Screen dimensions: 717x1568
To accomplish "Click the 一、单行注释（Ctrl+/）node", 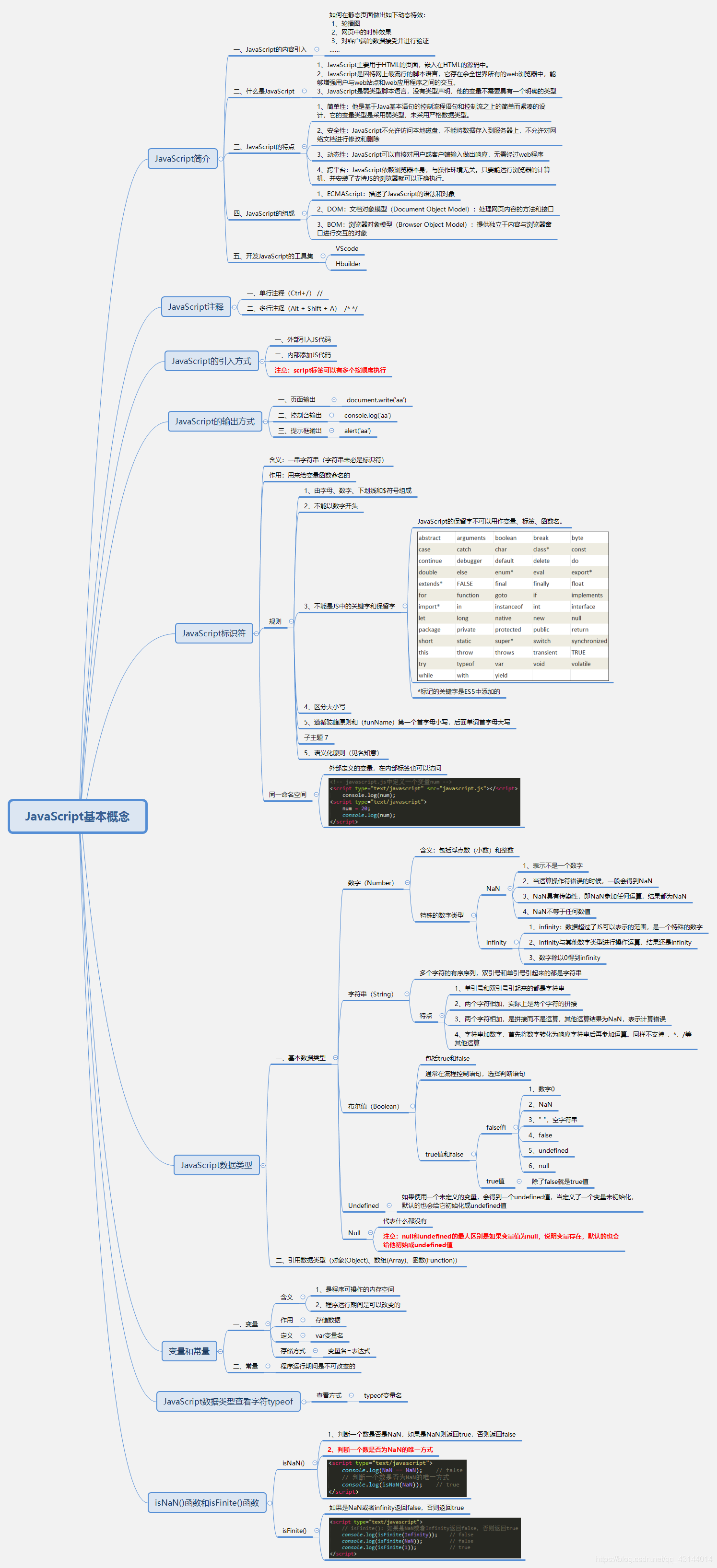I will [x=285, y=293].
